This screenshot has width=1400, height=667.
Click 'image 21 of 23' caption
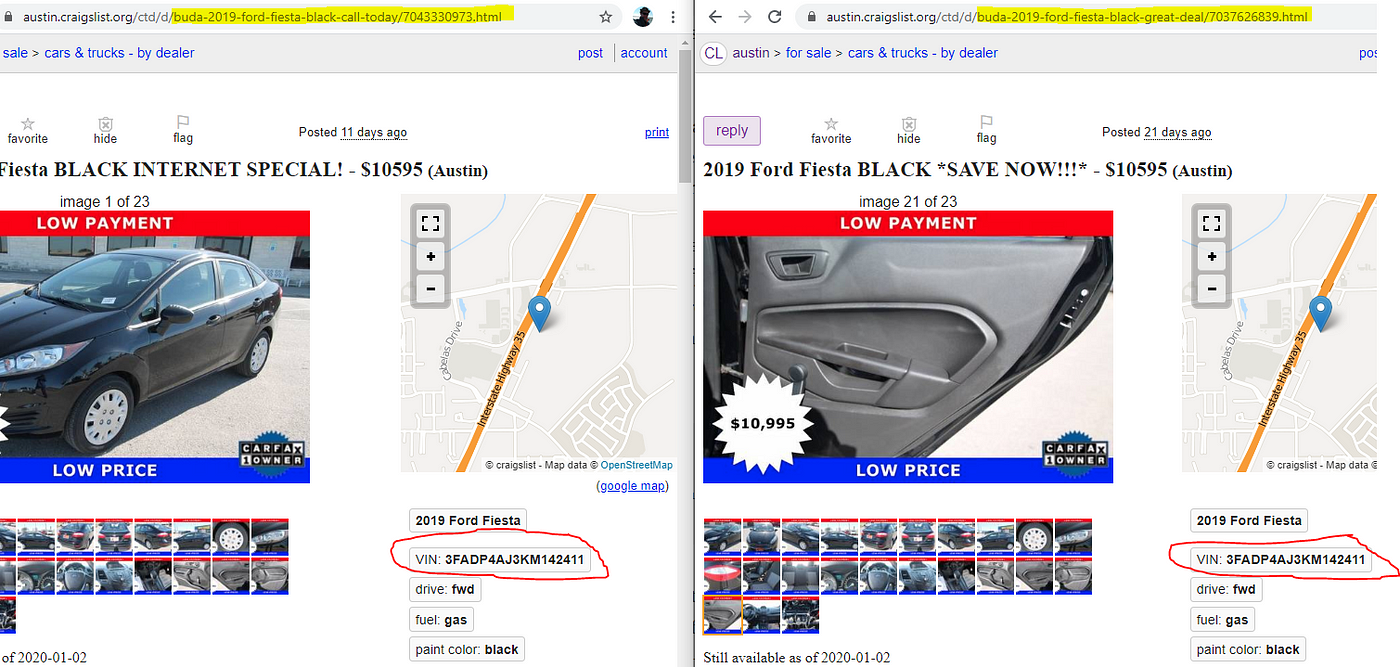908,201
